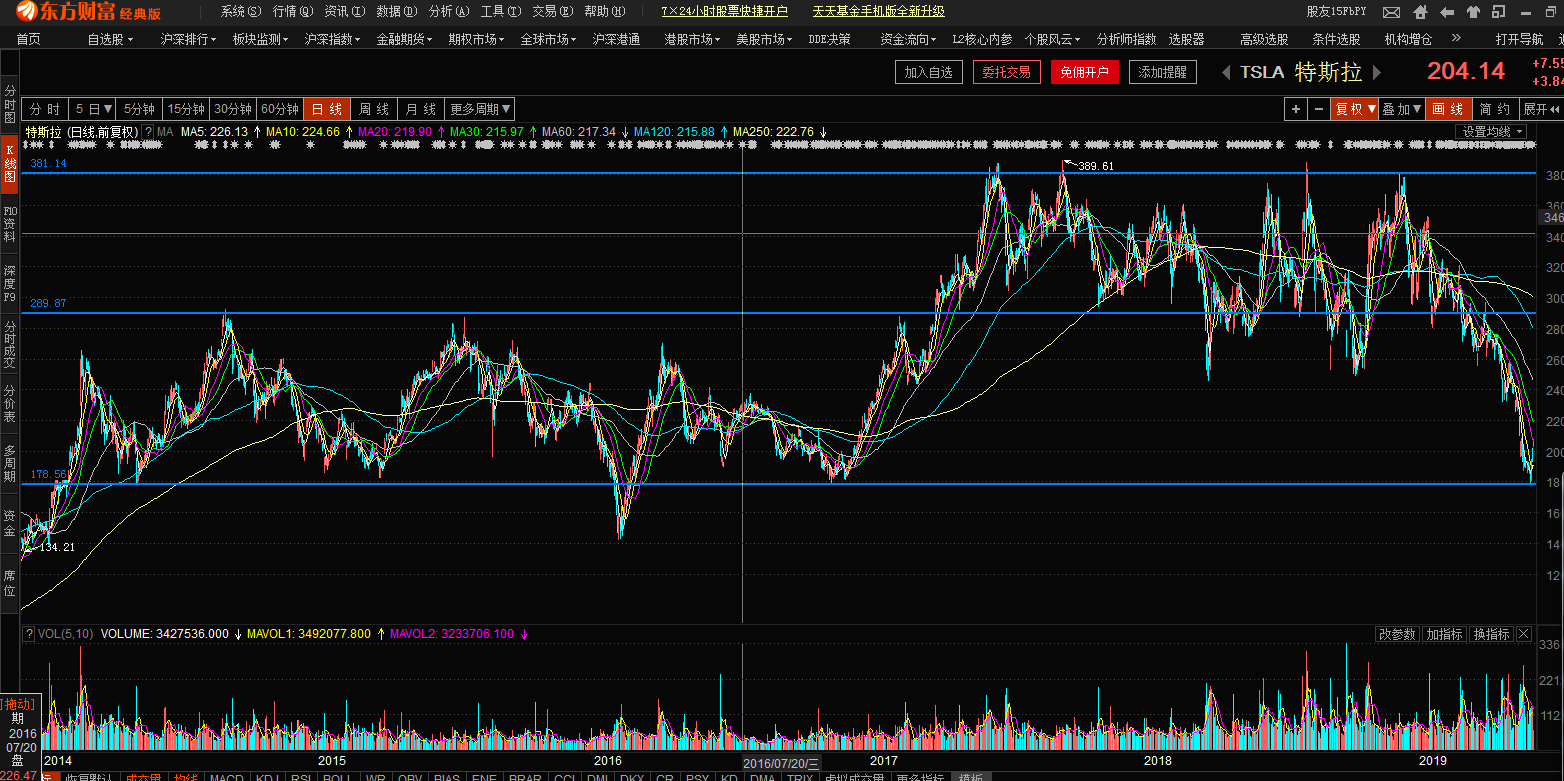The image size is (1564, 781).
Task: Select the 分时图 sidebar tab
Action: 10,104
